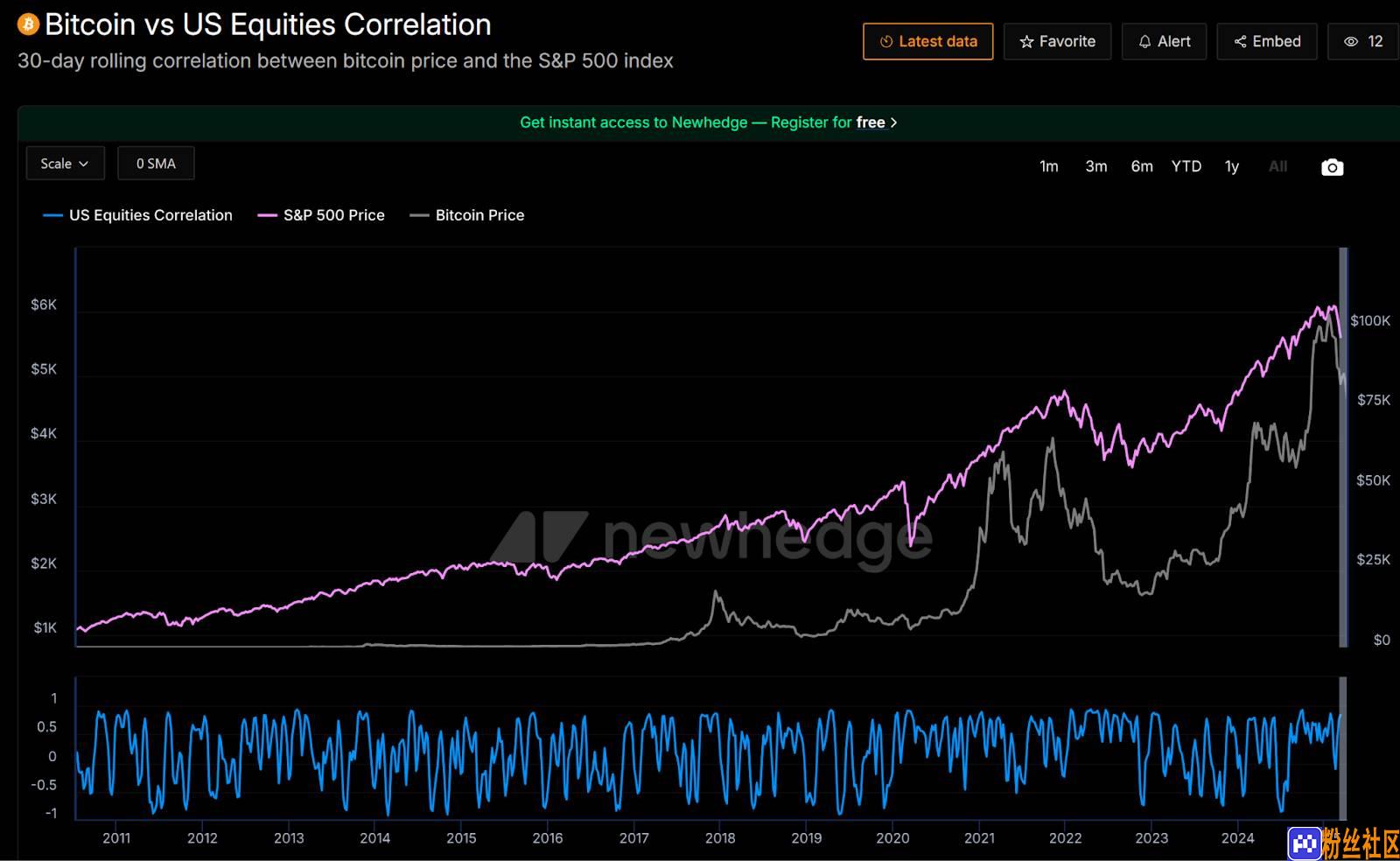Select the 3m time range
1400x861 pixels.
(1096, 166)
